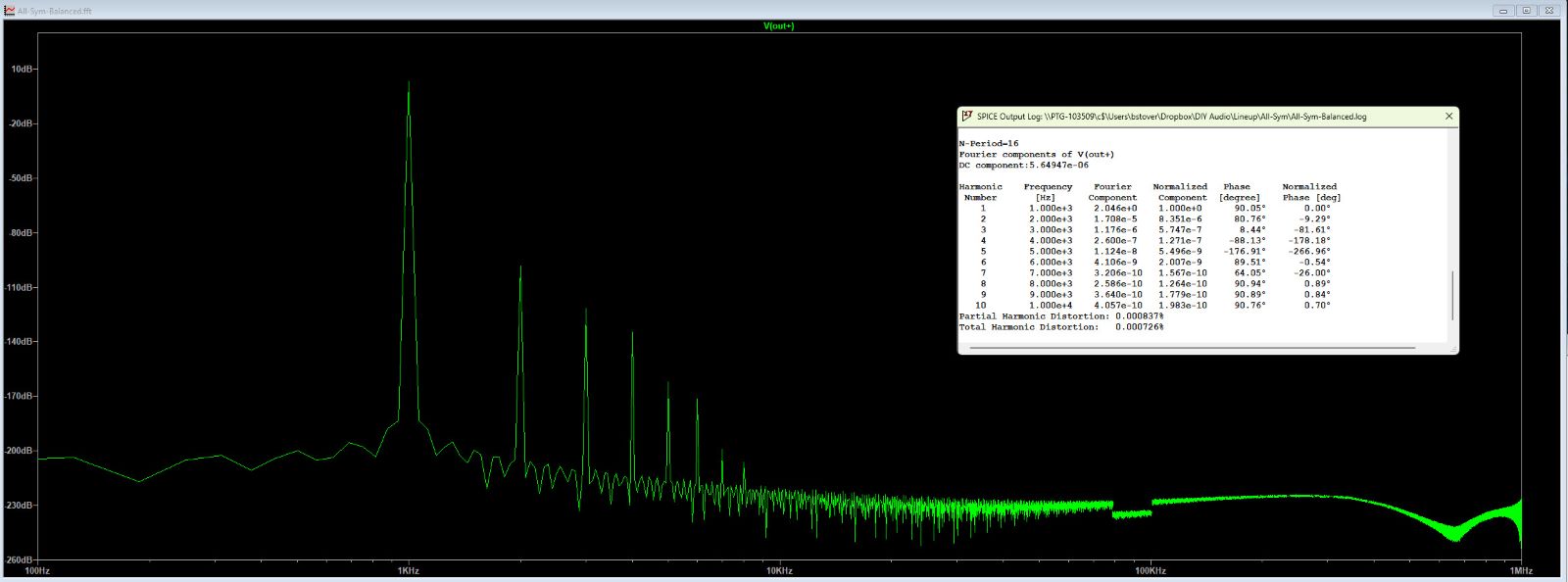This screenshot has height=582, width=1568.
Task: Click the frequency value 6.000e+3
Action: pos(1051,263)
